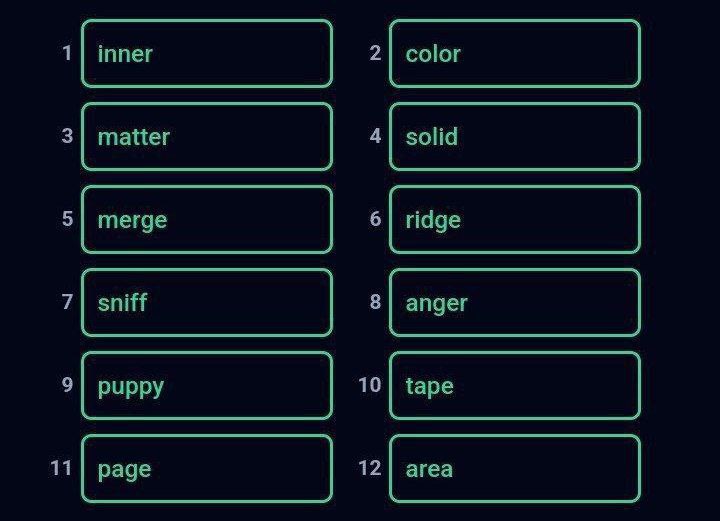Select the 'tape' word field
This screenshot has width=720, height=521.
(515, 386)
